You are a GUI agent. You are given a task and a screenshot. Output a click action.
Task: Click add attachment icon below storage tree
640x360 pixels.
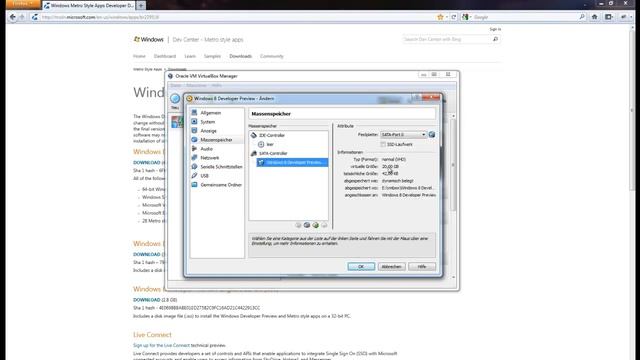[316, 225]
